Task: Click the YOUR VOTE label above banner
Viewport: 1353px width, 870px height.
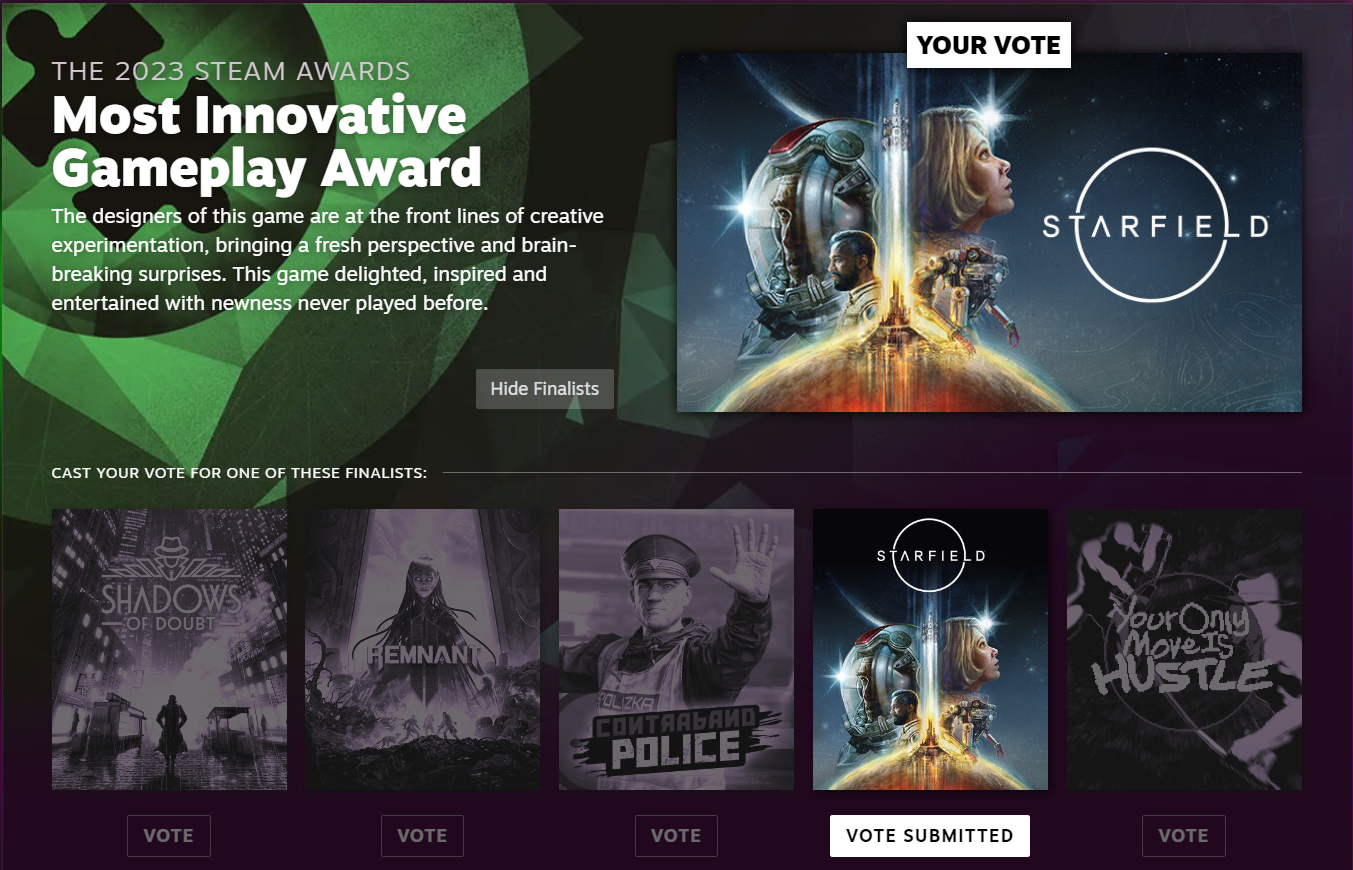Action: coord(989,45)
